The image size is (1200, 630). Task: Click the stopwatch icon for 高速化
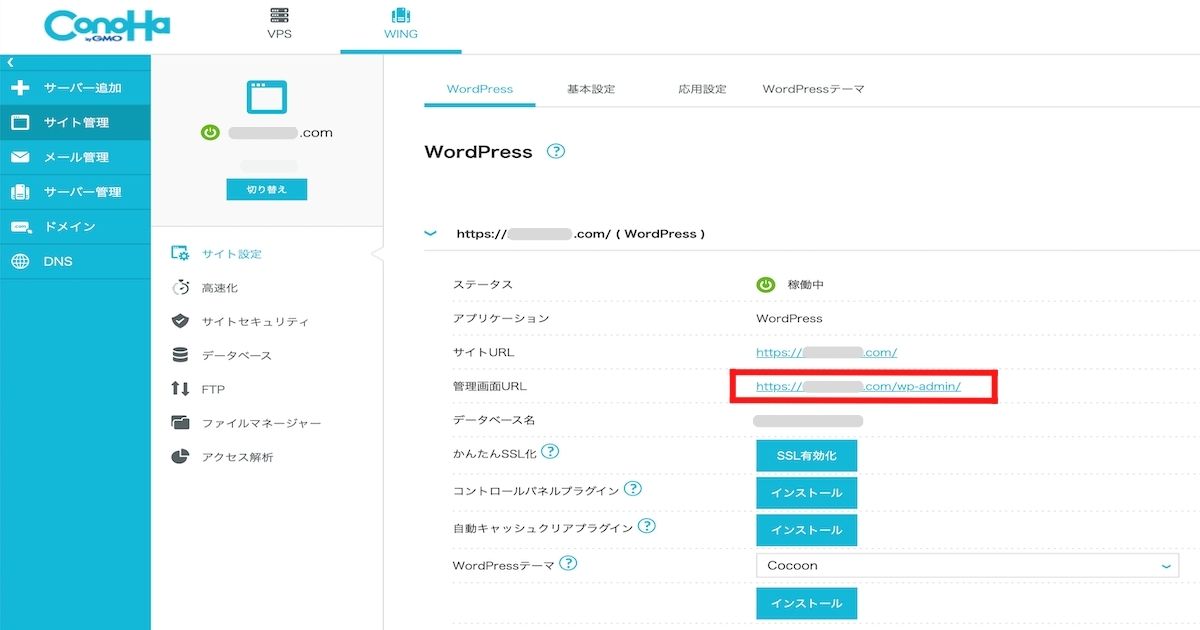coord(181,288)
